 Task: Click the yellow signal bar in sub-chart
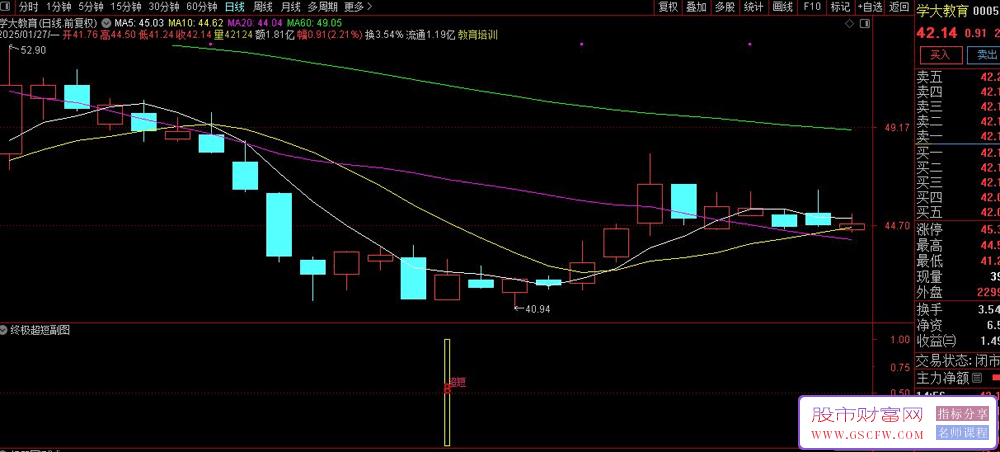(447, 392)
